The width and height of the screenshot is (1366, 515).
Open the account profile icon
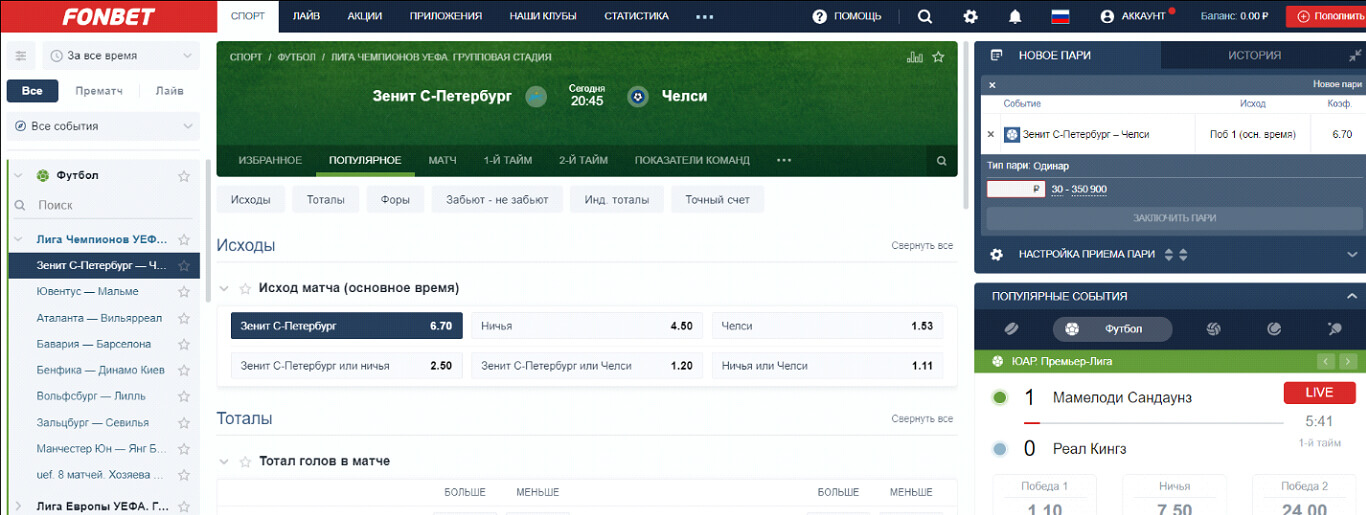(1106, 16)
